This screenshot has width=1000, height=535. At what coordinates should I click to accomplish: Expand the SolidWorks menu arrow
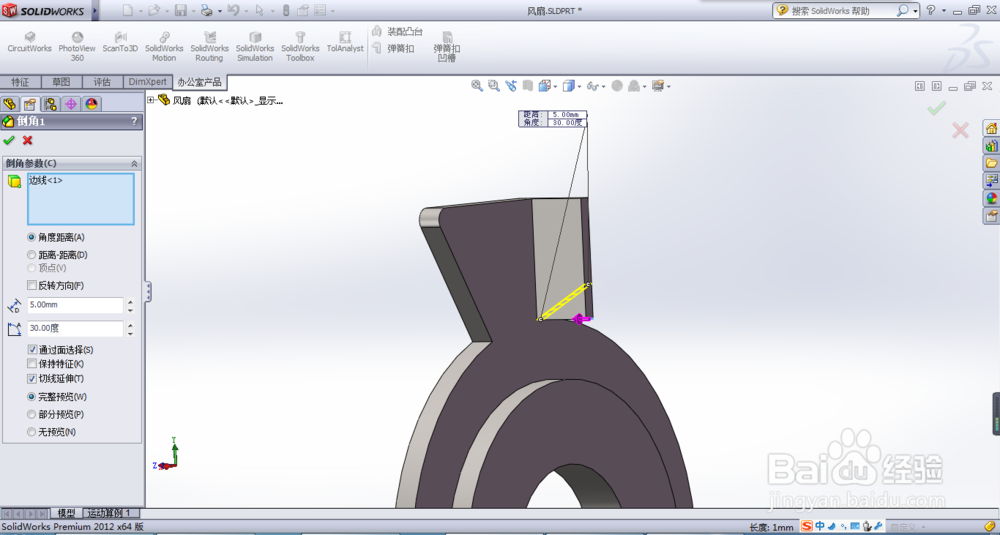pyautogui.click(x=96, y=11)
